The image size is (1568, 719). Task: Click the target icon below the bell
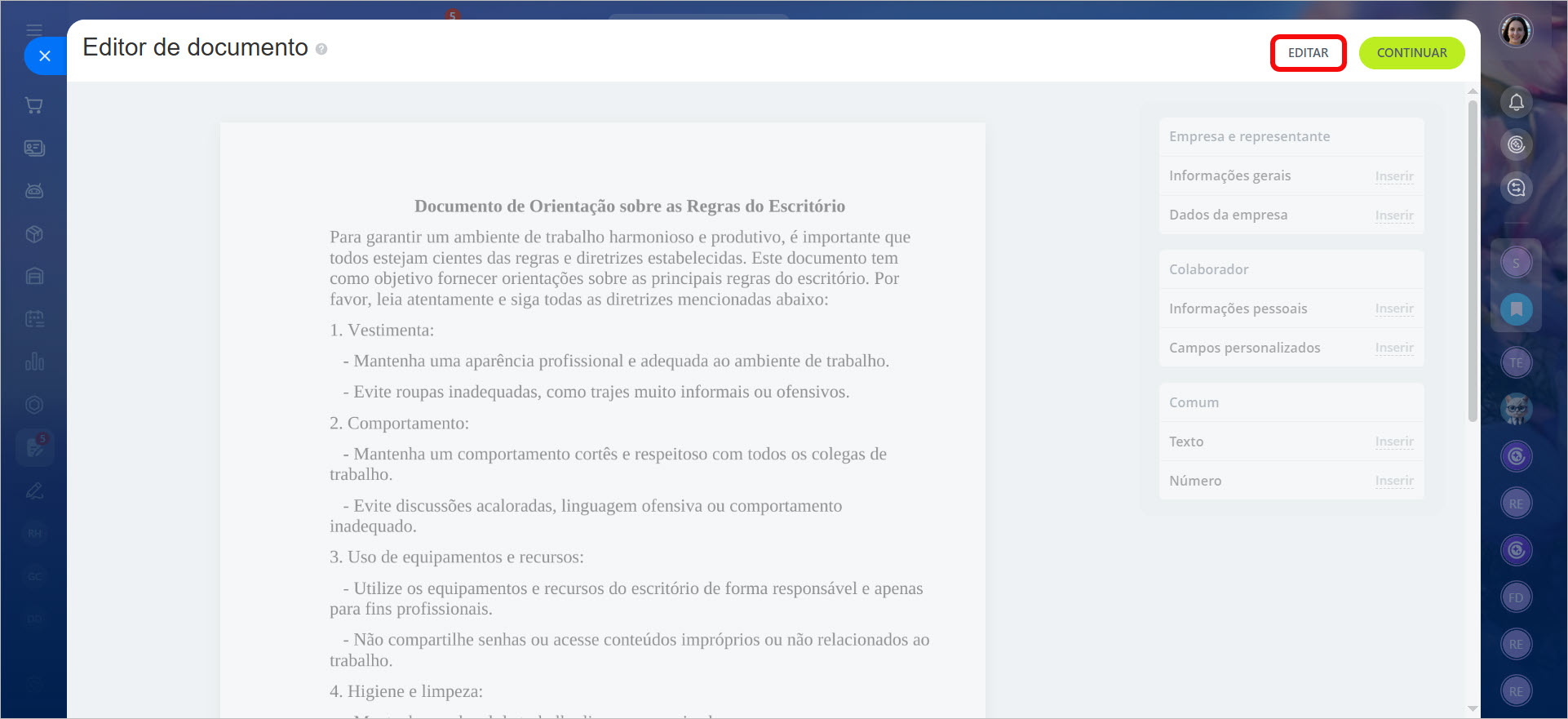(x=1516, y=145)
